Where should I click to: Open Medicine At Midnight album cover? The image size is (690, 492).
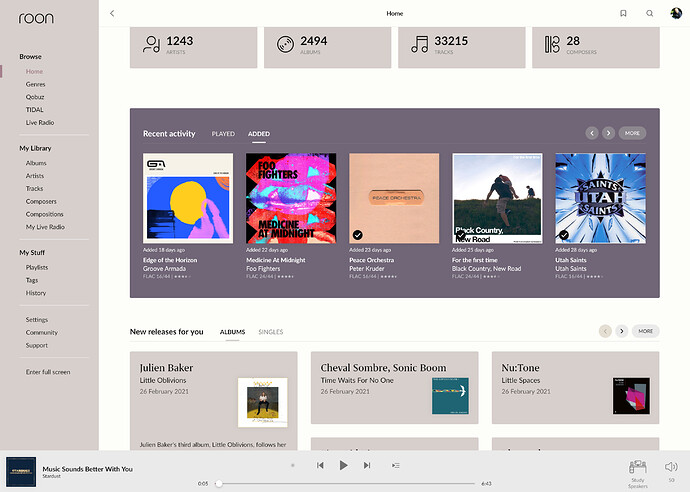(291, 198)
